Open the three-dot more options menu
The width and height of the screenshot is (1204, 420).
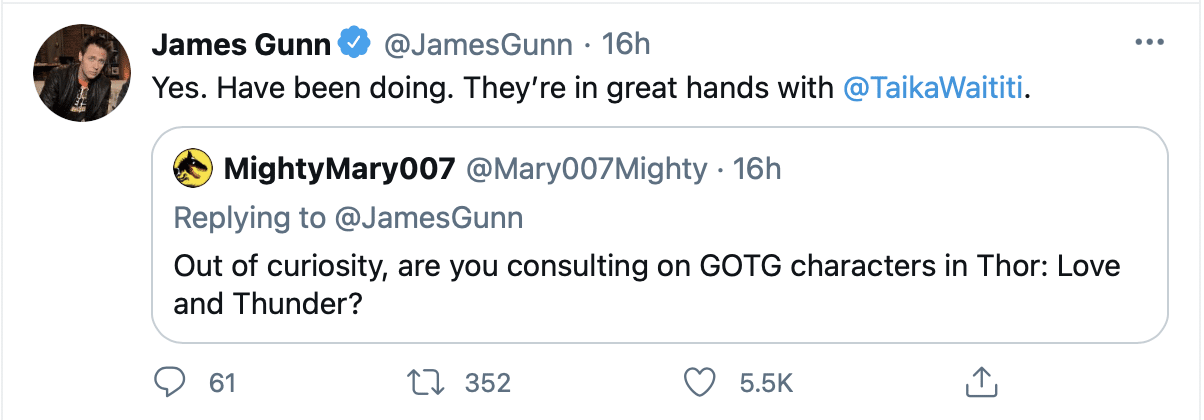pyautogui.click(x=1149, y=44)
